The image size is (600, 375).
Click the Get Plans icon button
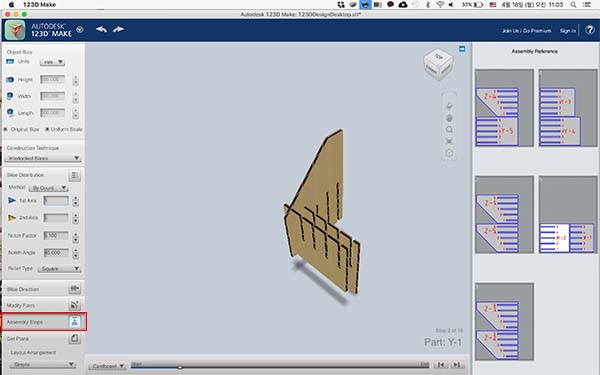(x=75, y=338)
